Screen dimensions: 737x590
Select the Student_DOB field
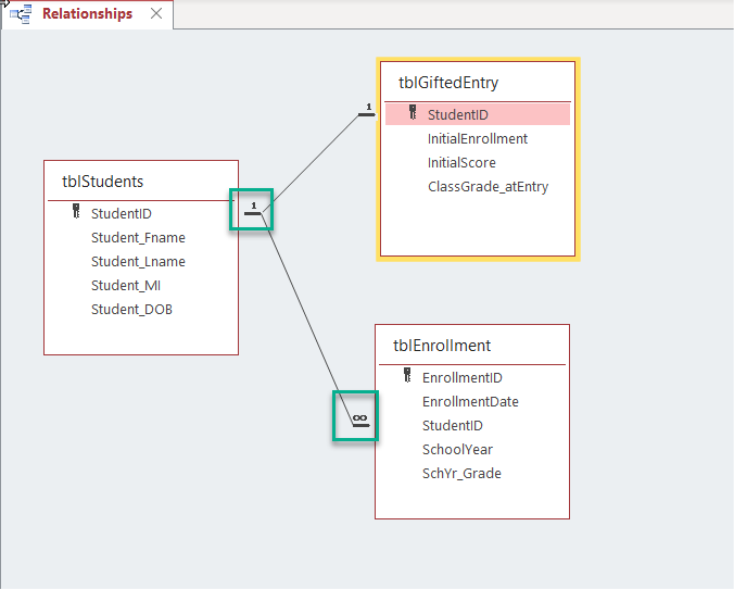pyautogui.click(x=132, y=310)
